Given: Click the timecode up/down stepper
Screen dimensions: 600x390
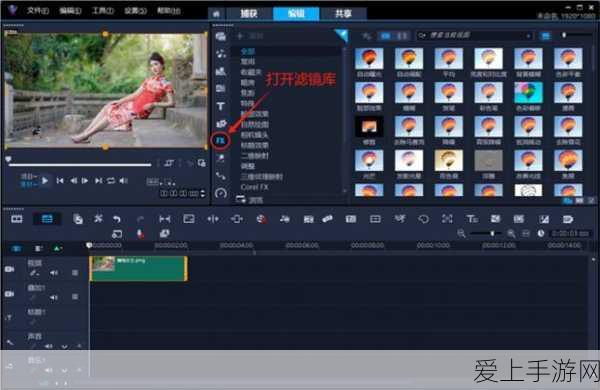Looking at the screenshot, I should (203, 194).
